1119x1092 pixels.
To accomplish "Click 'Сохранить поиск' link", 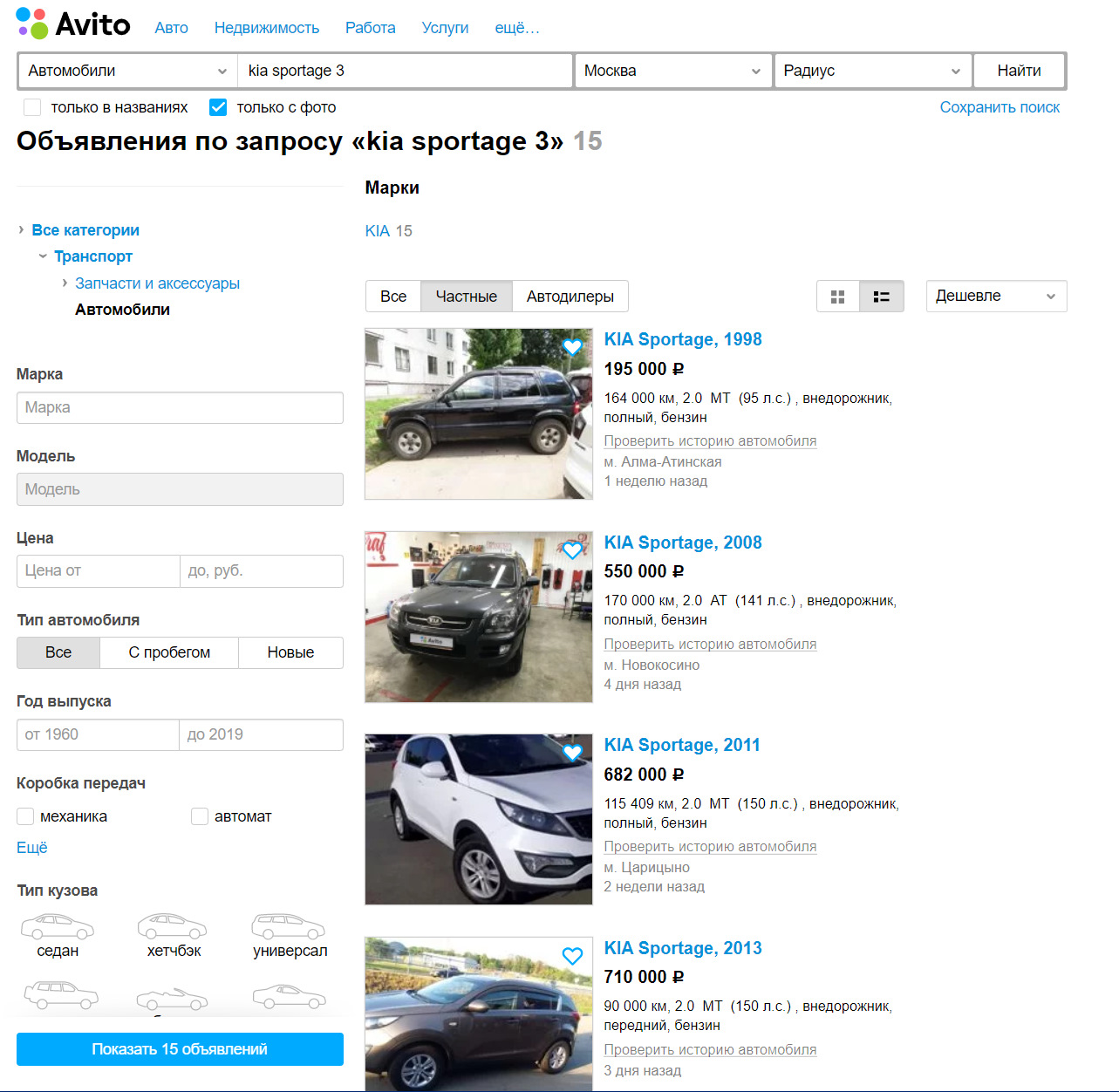I will coord(1000,107).
